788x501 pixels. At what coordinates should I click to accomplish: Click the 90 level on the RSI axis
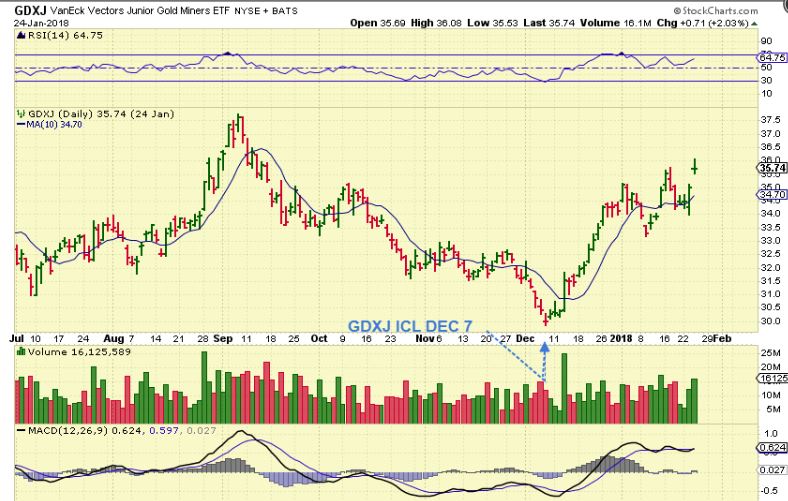point(766,41)
